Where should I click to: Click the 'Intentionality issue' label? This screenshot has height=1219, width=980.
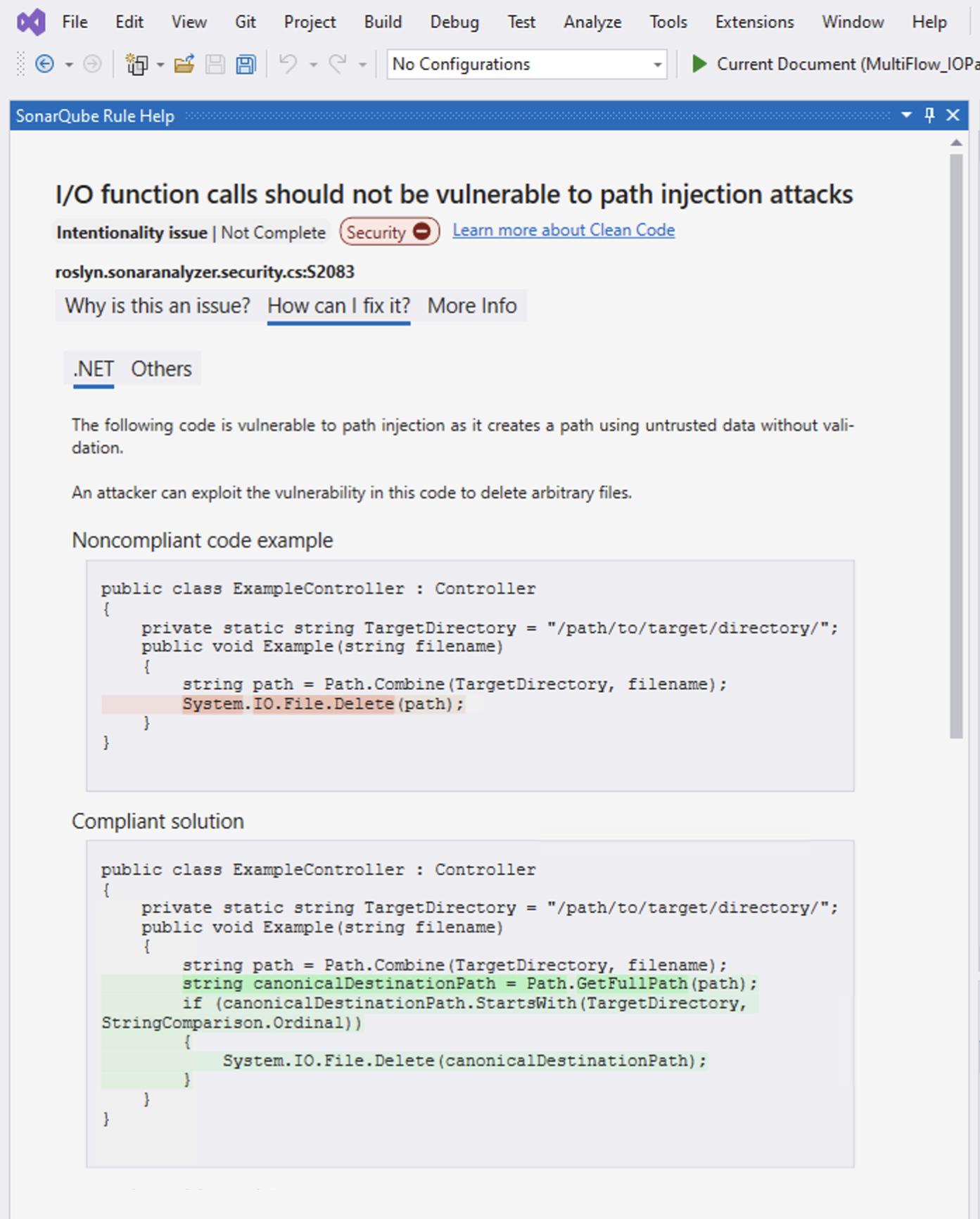point(132,233)
